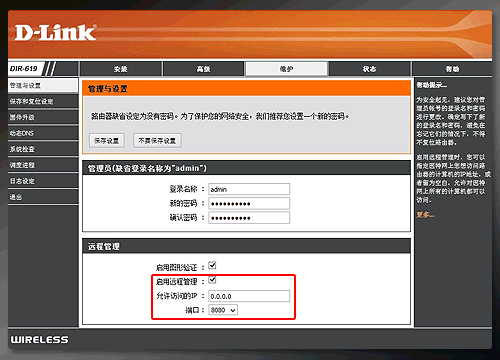Open 保存和复位设定 sidebar item
Screen dimensions: 500x360
pos(43,101)
